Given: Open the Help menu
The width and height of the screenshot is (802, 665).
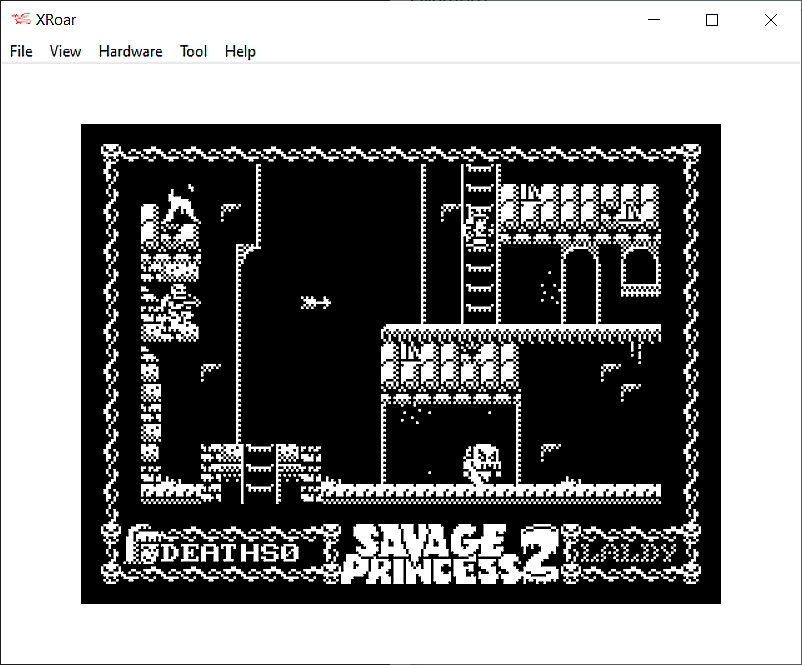Looking at the screenshot, I should pyautogui.click(x=240, y=51).
